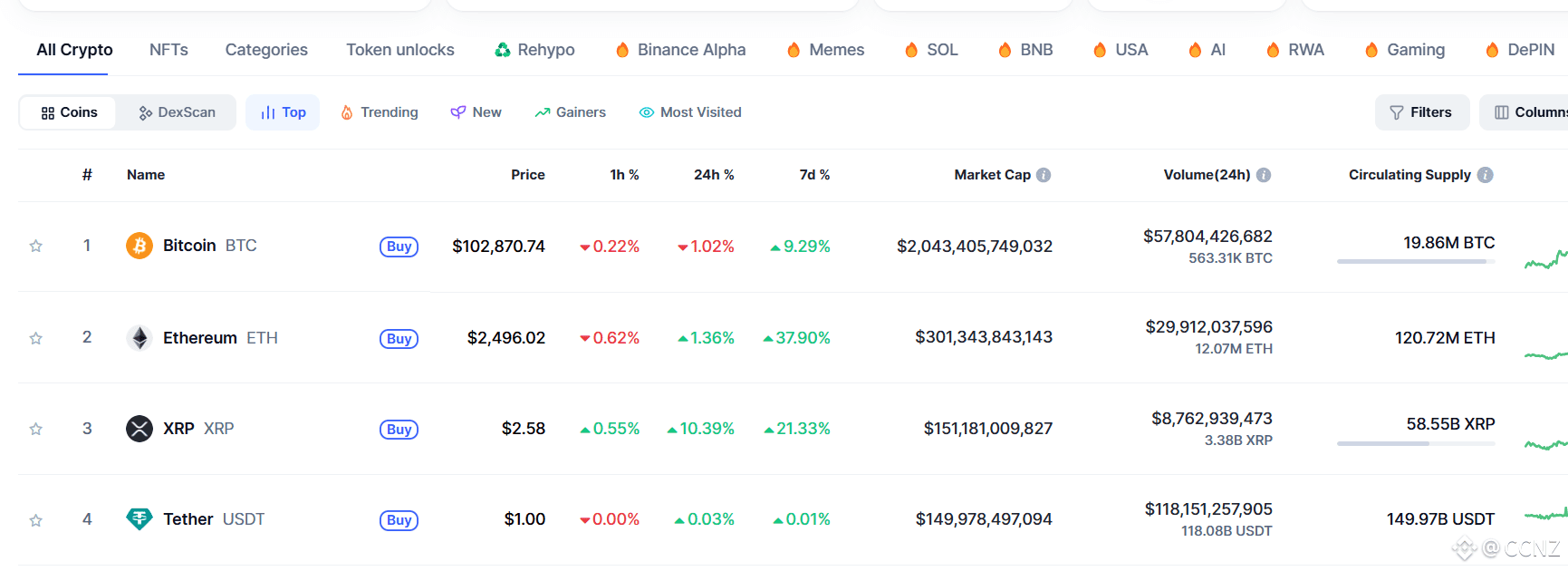Click Bitcoin's circulating supply progress bar
This screenshot has width=1568, height=571.
pyautogui.click(x=1415, y=262)
